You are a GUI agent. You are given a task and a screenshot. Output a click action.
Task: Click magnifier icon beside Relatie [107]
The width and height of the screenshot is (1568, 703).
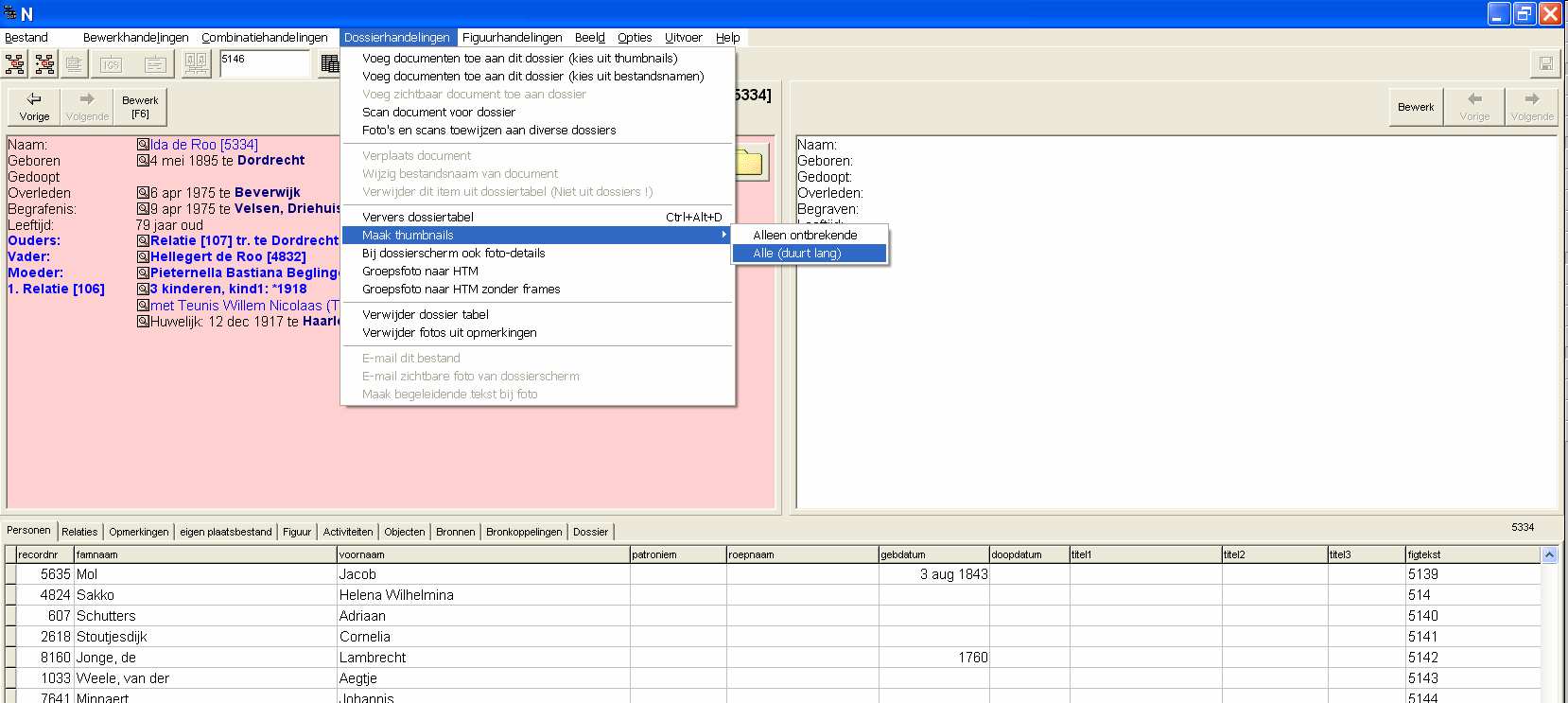point(143,241)
